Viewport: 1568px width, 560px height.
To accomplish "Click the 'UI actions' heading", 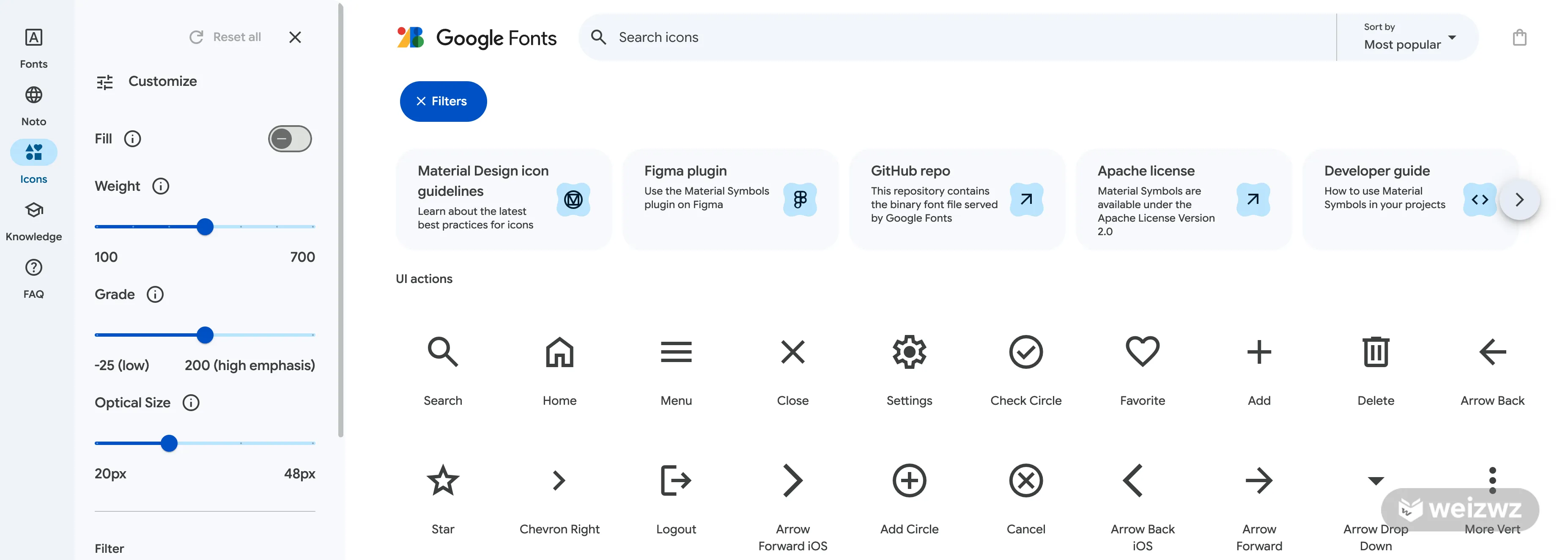I will tap(424, 279).
